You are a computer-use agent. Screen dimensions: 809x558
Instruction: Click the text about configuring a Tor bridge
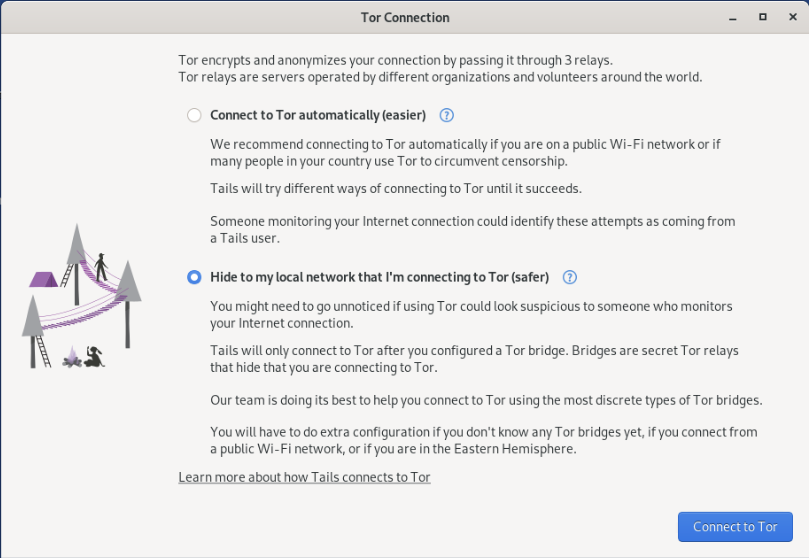[474, 359]
